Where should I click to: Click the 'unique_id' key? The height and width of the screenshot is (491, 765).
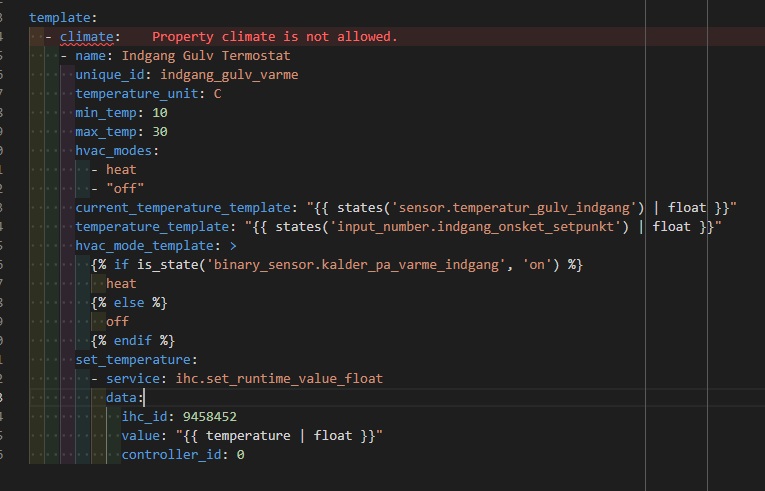[x=110, y=75]
